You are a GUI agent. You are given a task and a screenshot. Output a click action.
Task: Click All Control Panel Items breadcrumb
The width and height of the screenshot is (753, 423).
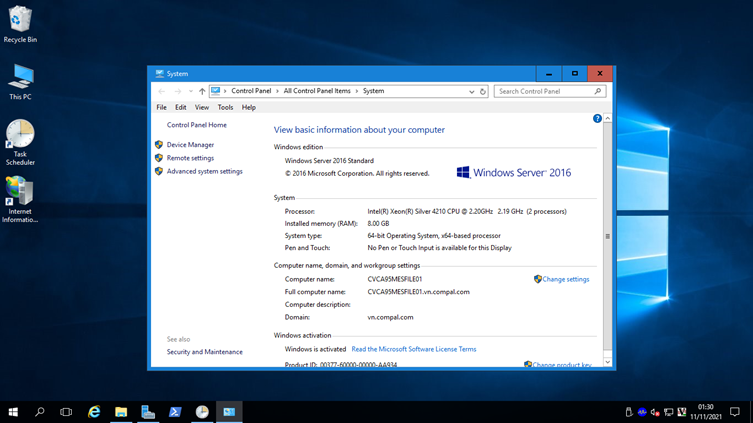[x=317, y=91]
